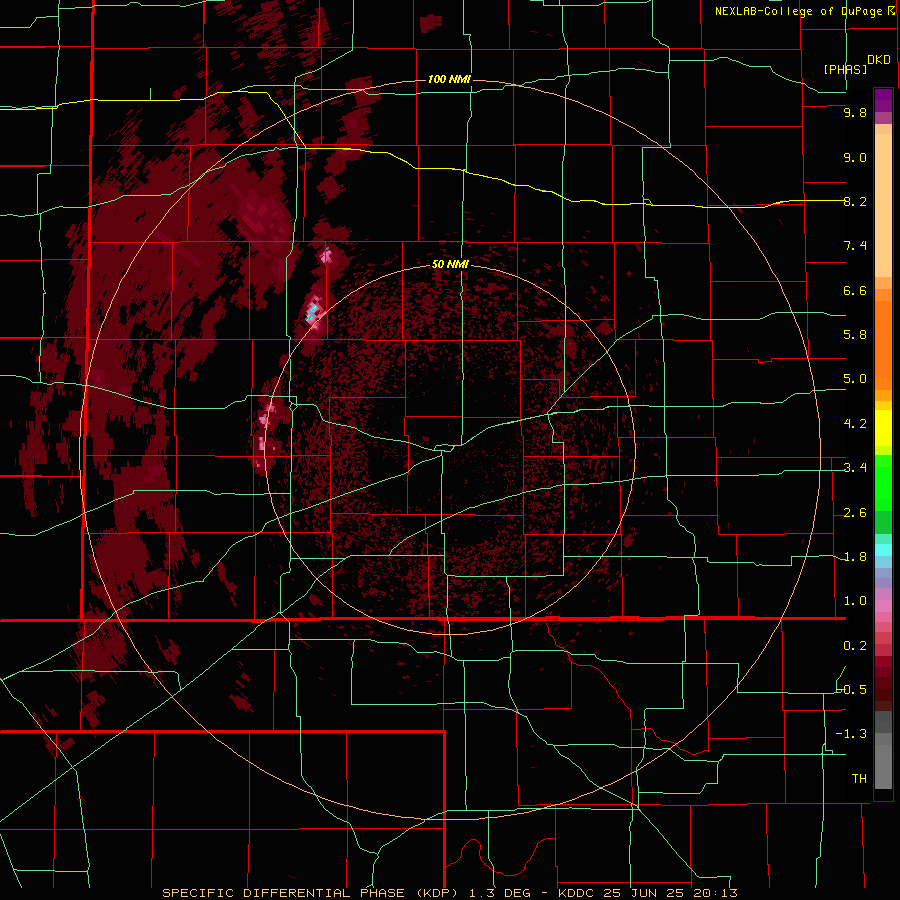Click the -1.3 scale value
The image size is (900, 900).
[x=851, y=734]
